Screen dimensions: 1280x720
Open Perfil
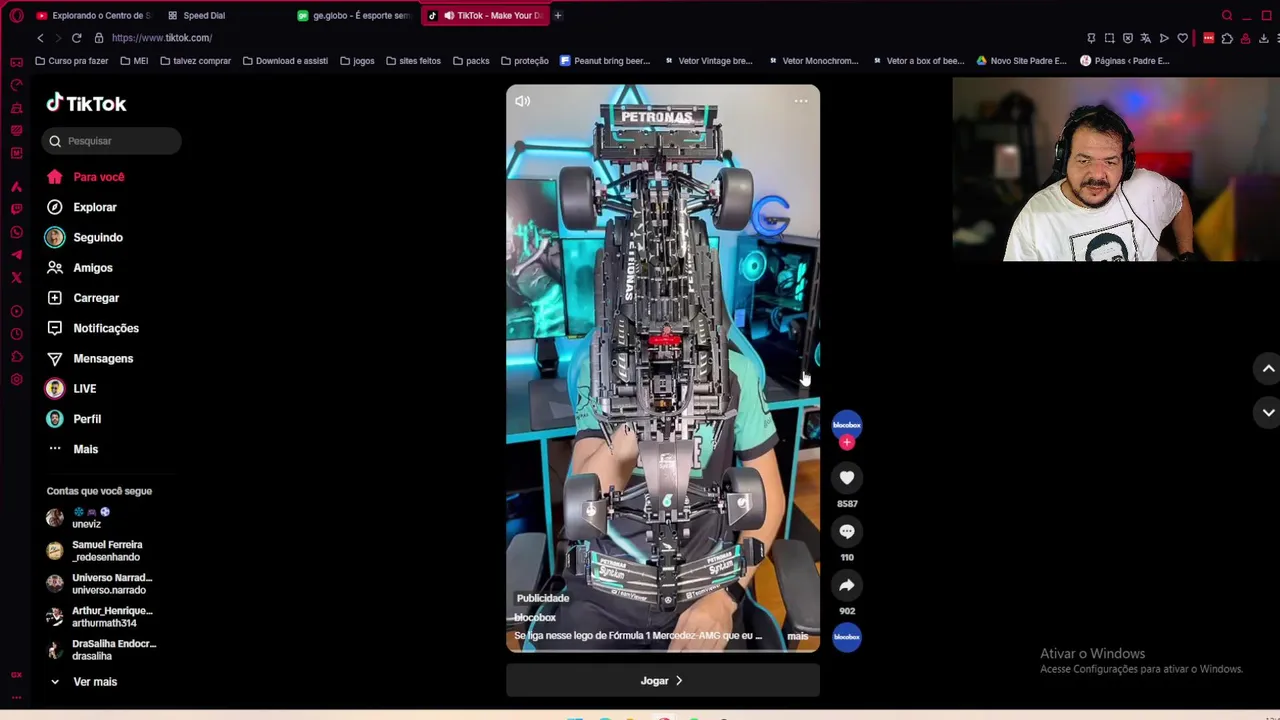75,419
